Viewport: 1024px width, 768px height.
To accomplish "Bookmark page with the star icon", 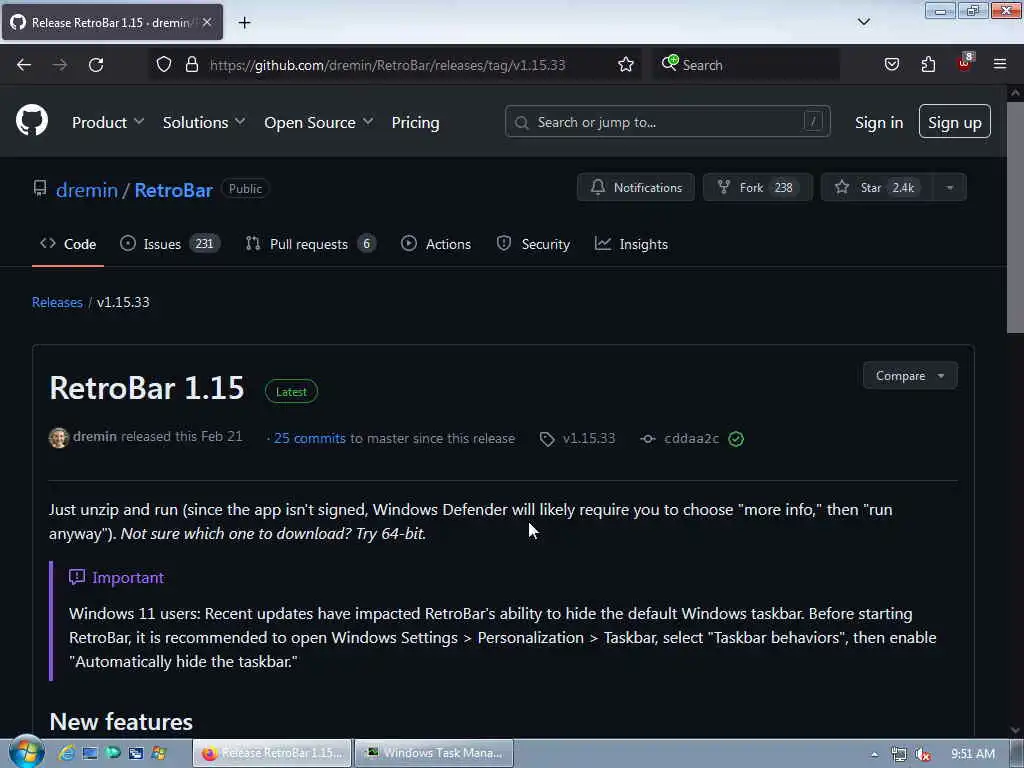I will [626, 65].
